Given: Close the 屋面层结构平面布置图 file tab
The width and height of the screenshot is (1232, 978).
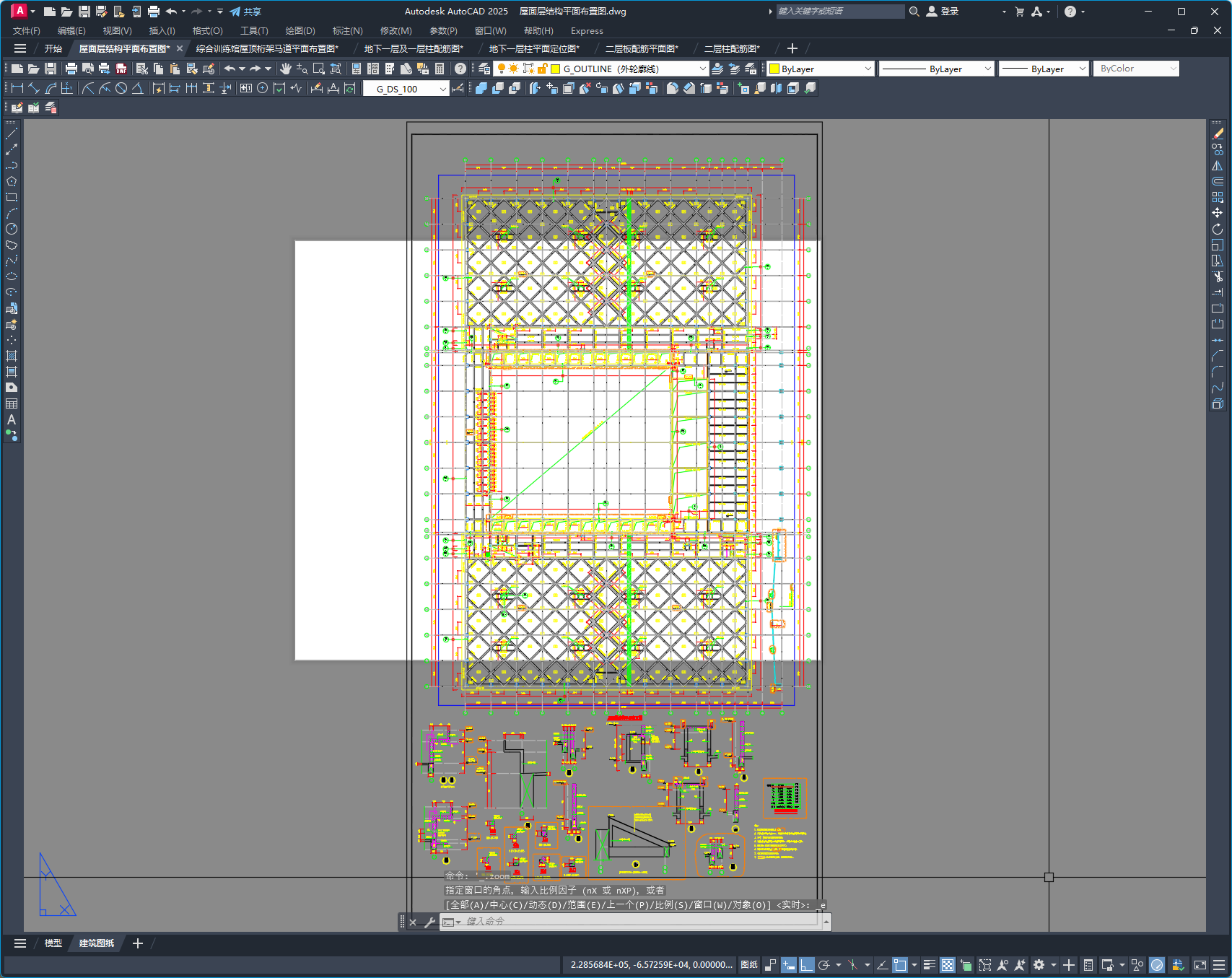Looking at the screenshot, I should (x=180, y=48).
